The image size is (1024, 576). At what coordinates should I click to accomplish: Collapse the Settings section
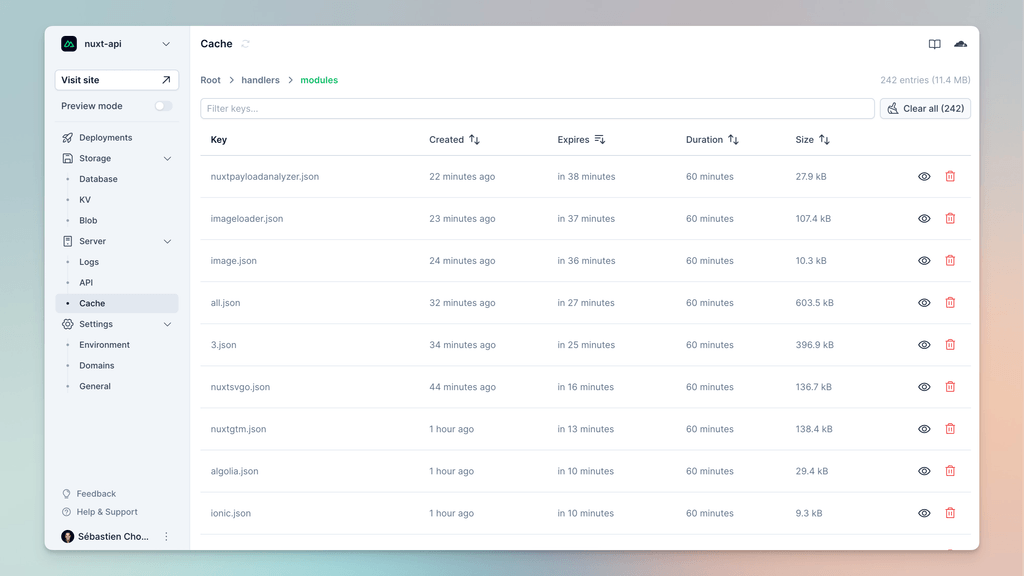pos(166,324)
